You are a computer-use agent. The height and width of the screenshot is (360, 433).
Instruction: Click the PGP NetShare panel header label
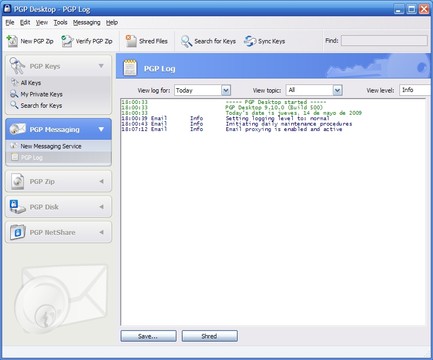[x=52, y=232]
